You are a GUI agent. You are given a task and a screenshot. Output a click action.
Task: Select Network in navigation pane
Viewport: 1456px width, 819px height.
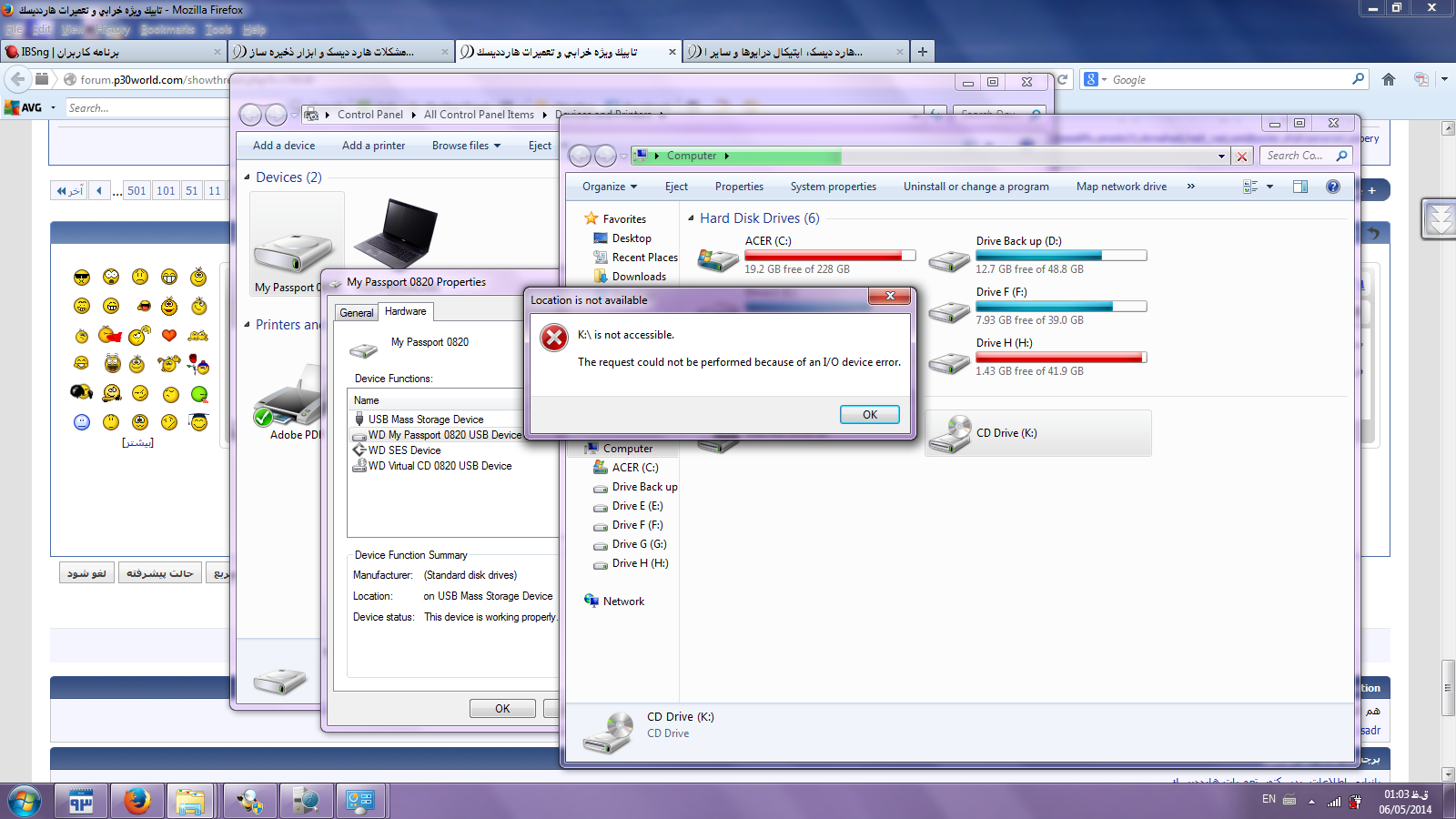tap(623, 602)
